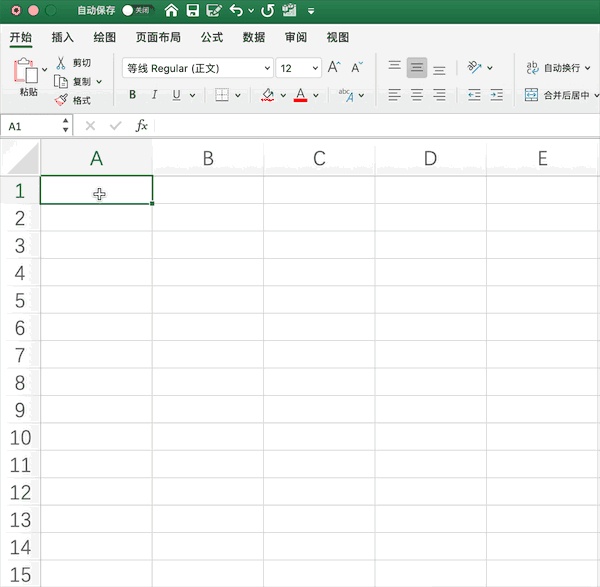Select center text horizontally icon
Image resolution: width=600 pixels, height=587 pixels.
click(x=417, y=95)
